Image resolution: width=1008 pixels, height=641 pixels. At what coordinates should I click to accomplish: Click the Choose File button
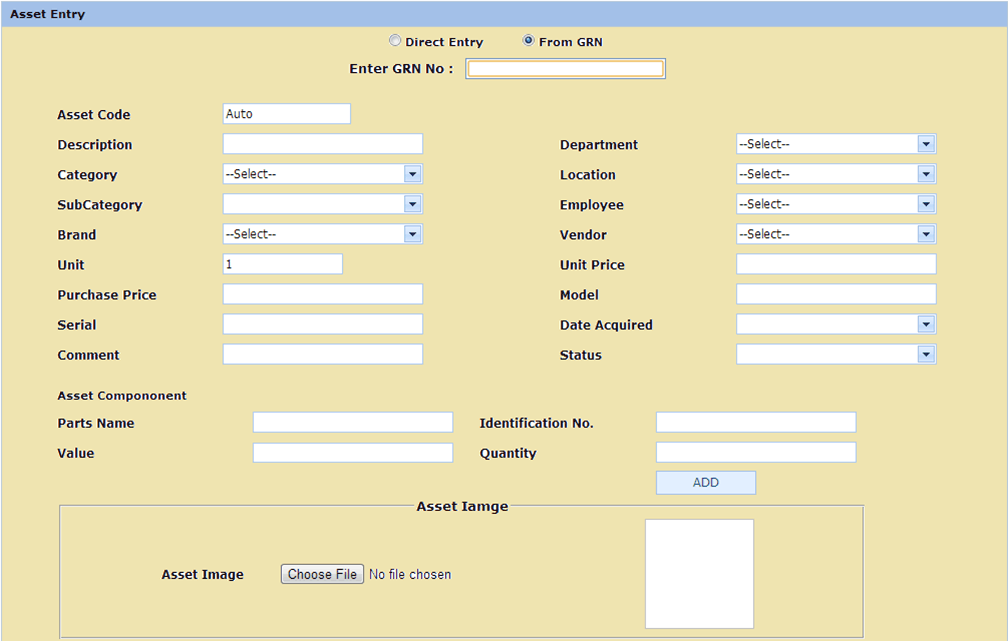[x=322, y=574]
